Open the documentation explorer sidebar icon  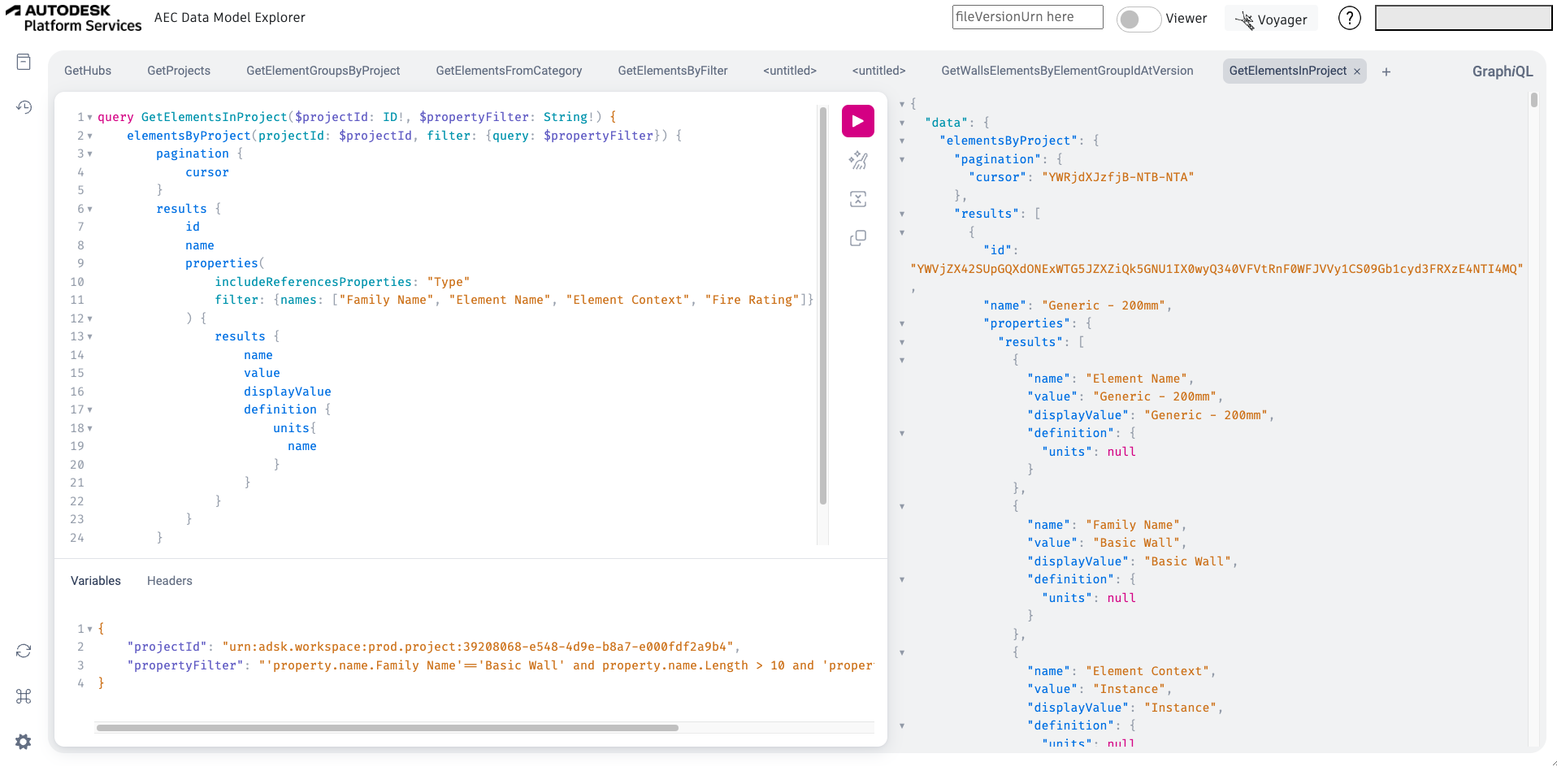tap(24, 62)
